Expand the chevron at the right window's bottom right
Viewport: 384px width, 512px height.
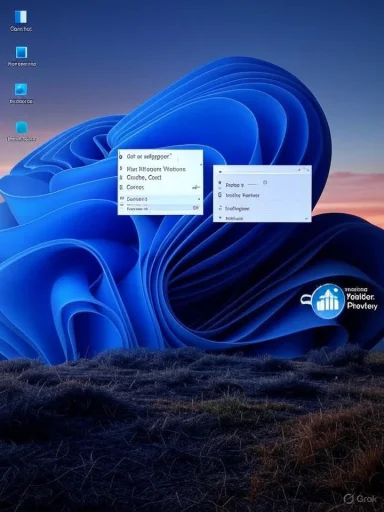pos(306,219)
